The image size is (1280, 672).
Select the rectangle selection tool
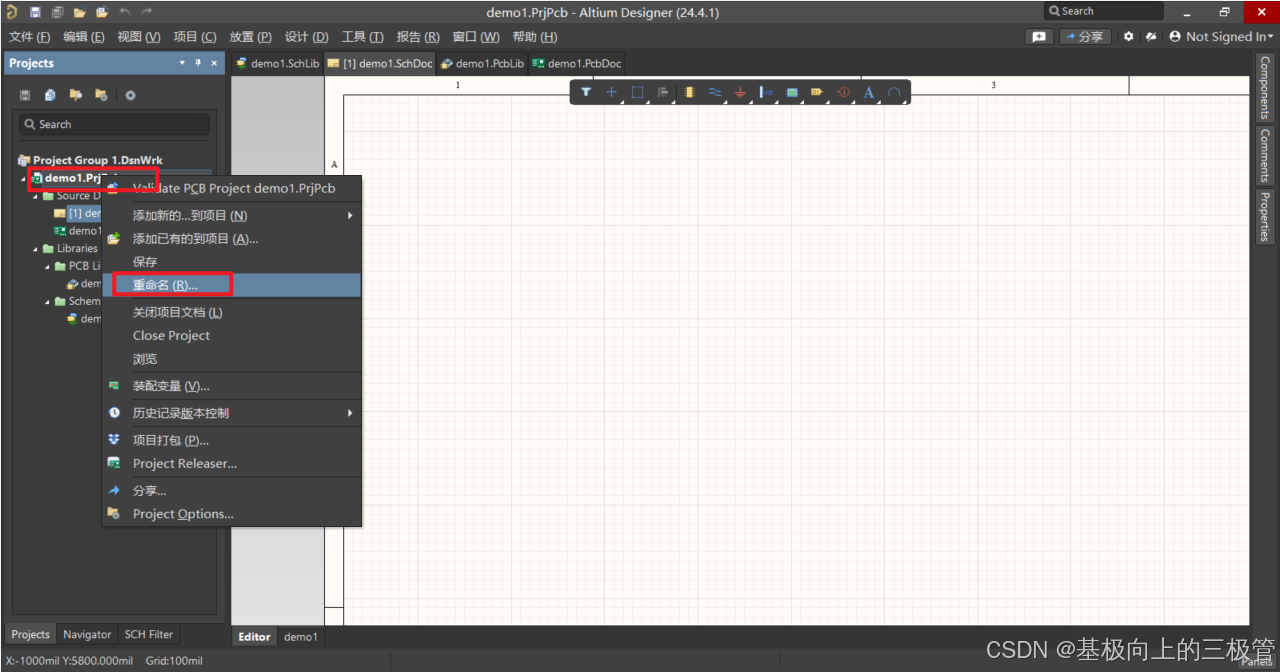coord(637,92)
